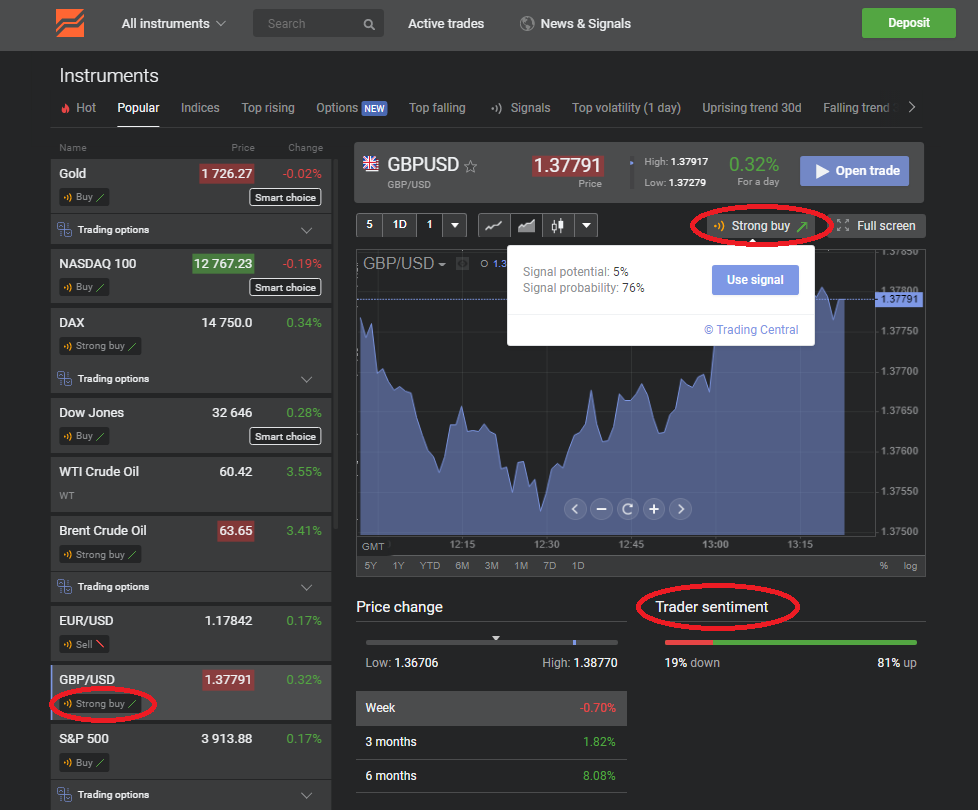Click the company logo in header
The width and height of the screenshot is (978, 810).
70,23
